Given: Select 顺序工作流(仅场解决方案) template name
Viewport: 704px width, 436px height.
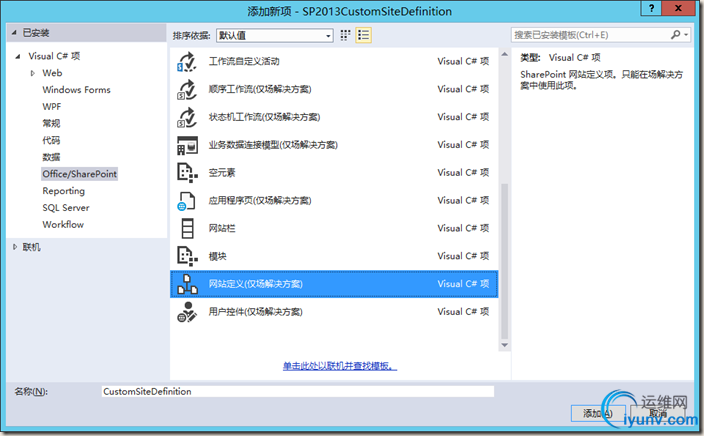Looking at the screenshot, I should click(260, 89).
